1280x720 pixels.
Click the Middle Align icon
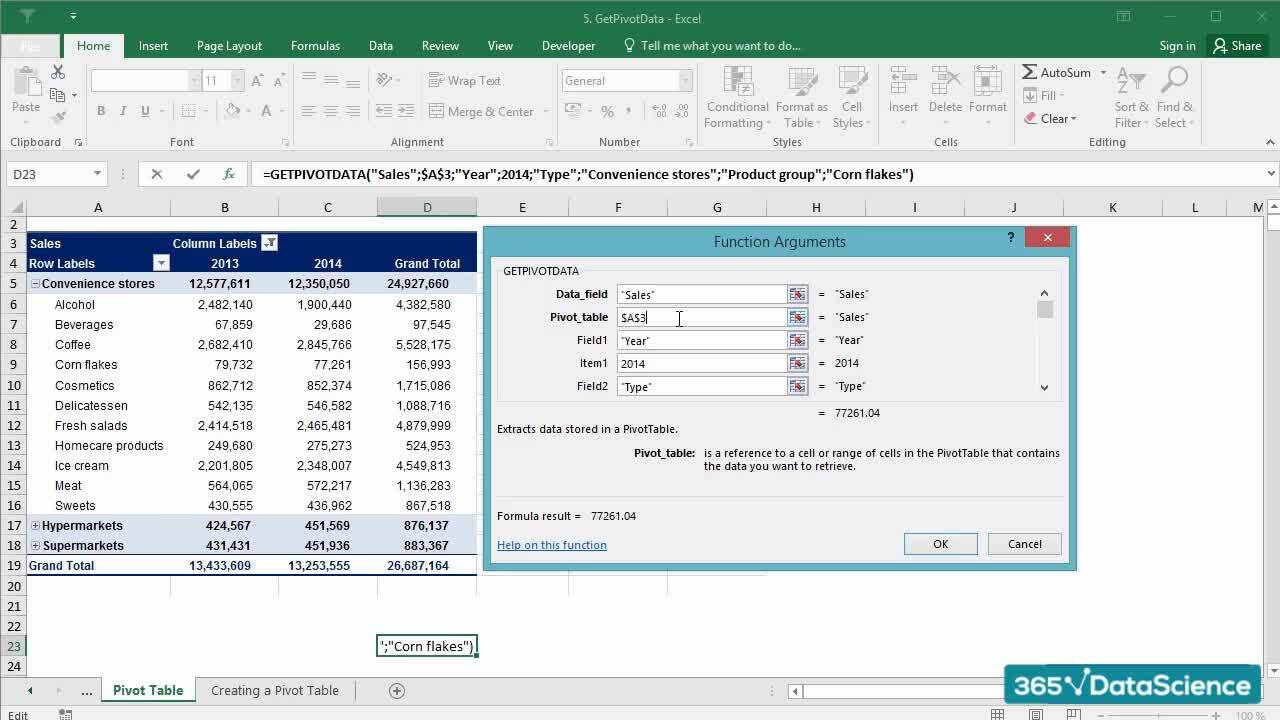click(x=330, y=80)
